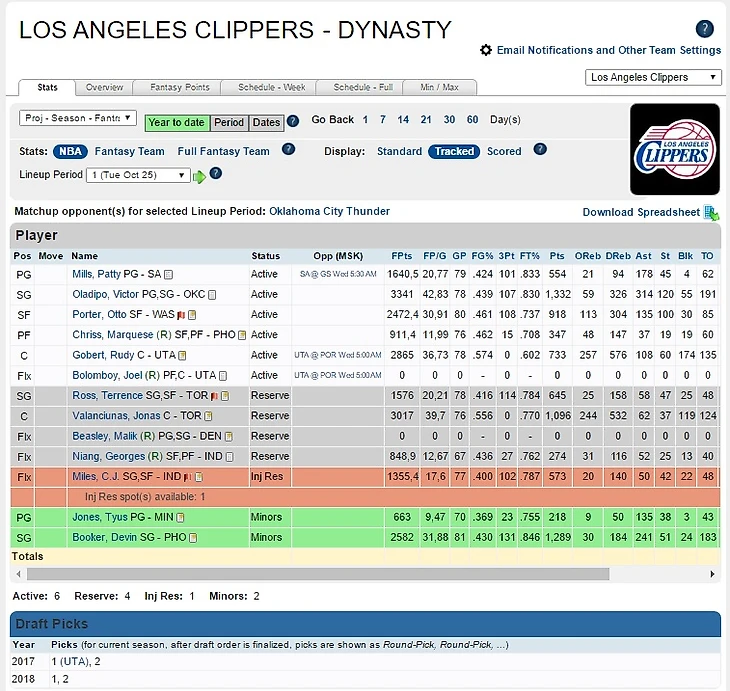Image resolution: width=730 pixels, height=691 pixels.
Task: Click the settings gear icon
Action: click(x=486, y=50)
